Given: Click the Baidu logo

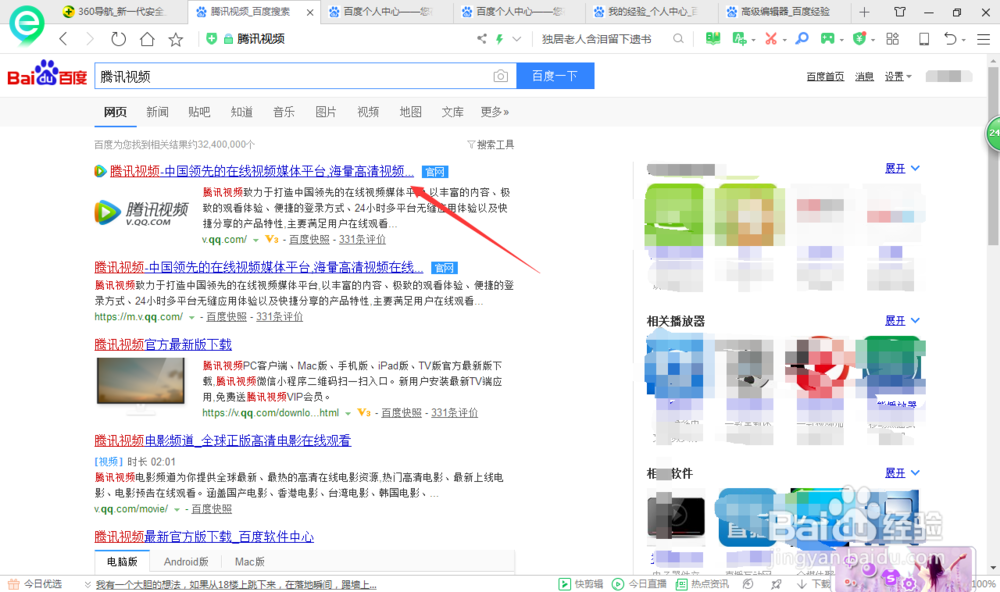Looking at the screenshot, I should pos(47,74).
